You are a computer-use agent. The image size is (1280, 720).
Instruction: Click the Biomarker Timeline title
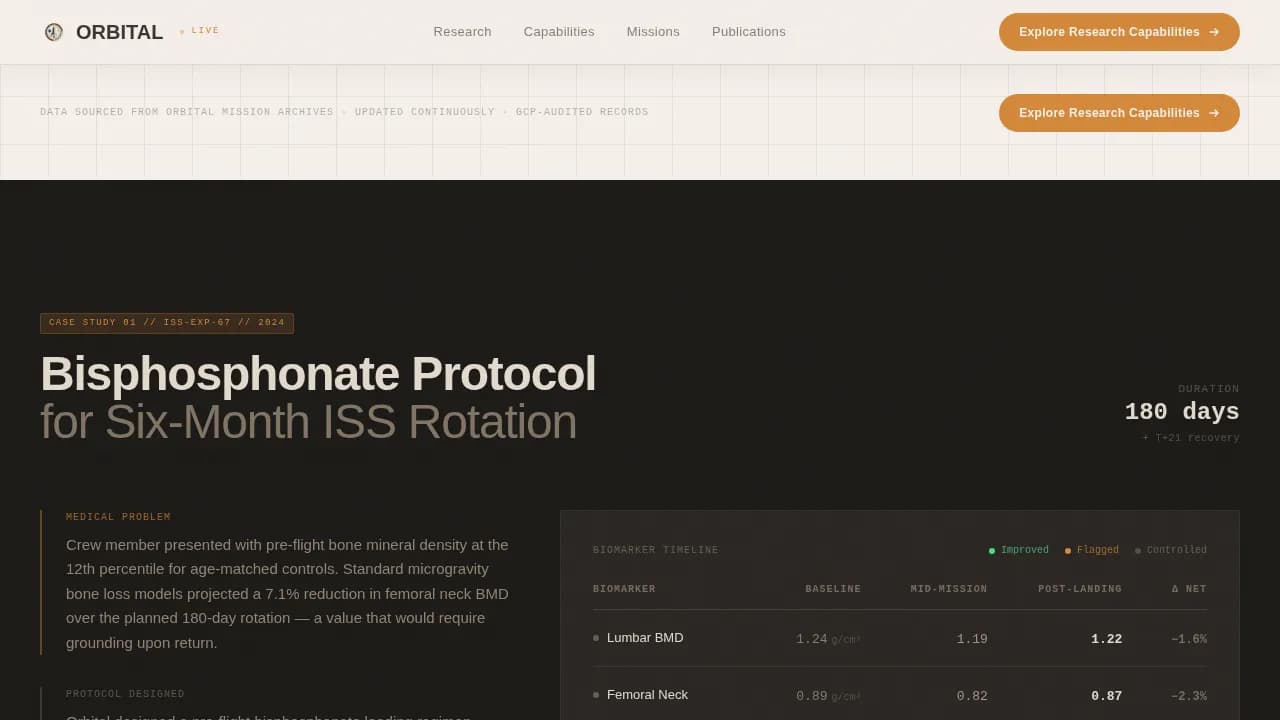[x=656, y=550]
